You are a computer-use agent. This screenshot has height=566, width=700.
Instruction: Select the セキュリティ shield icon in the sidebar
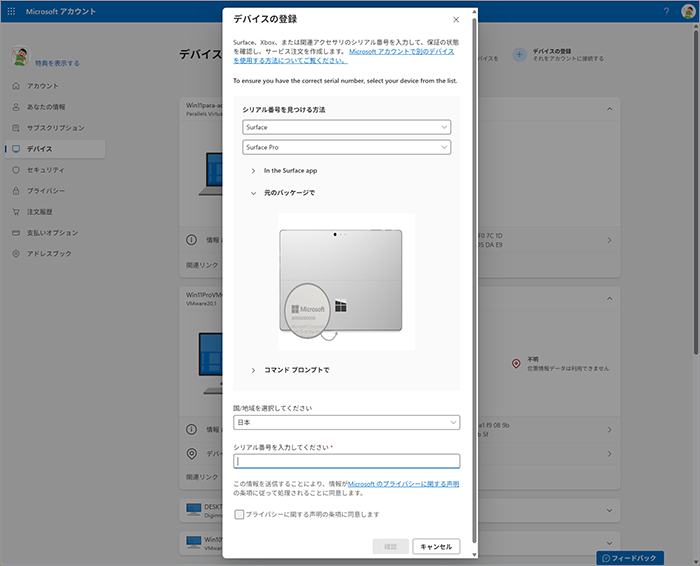point(16,170)
